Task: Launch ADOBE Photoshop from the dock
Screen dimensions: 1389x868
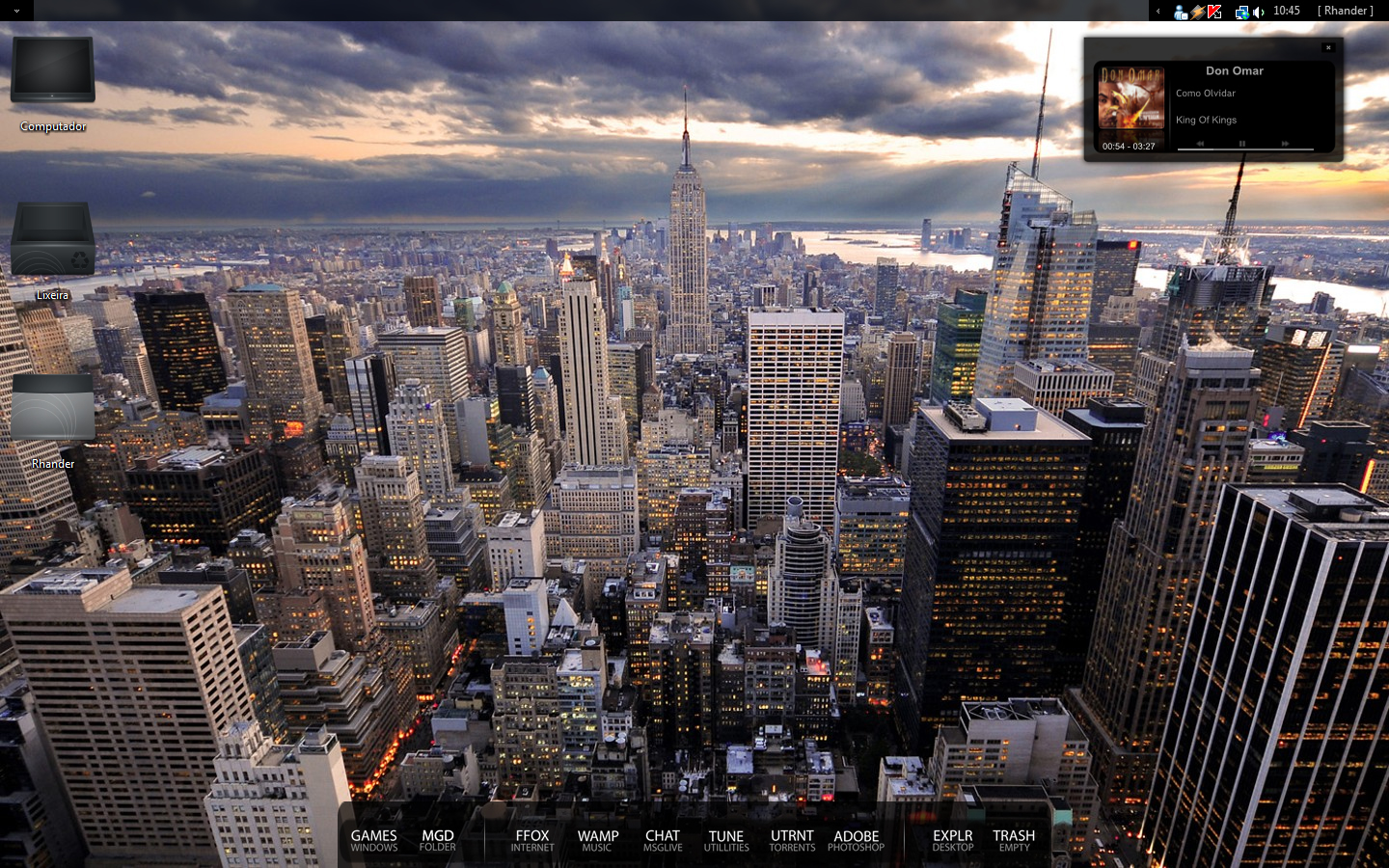Action: [857, 840]
